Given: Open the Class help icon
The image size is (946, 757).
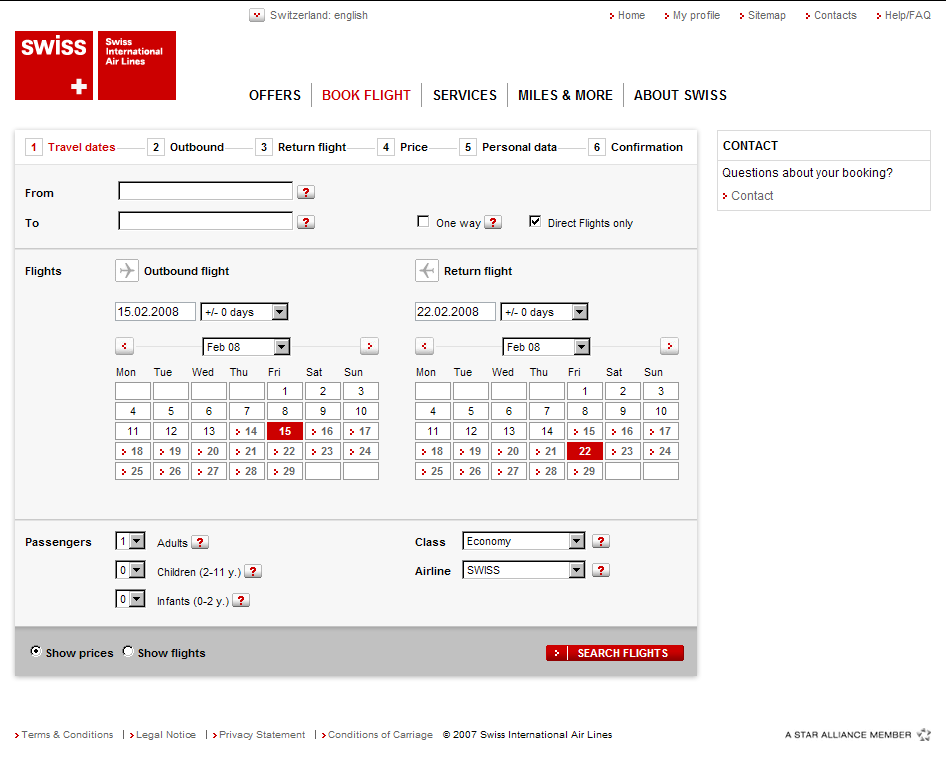Looking at the screenshot, I should pyautogui.click(x=601, y=541).
